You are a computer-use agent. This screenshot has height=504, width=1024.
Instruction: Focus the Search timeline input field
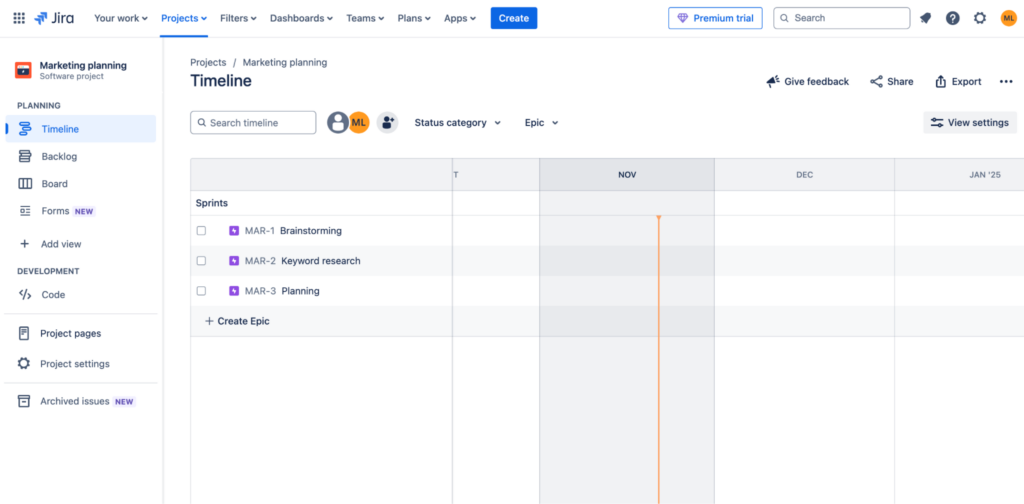coord(260,123)
